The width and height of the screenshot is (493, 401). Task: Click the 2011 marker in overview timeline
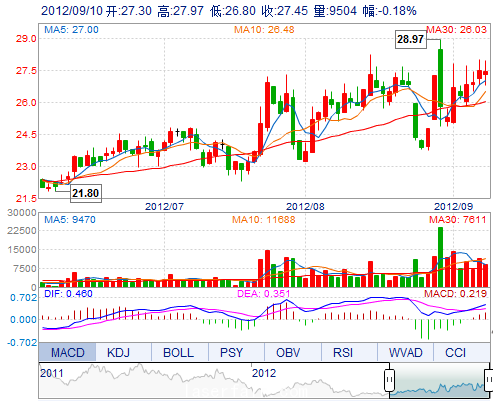click(x=51, y=373)
